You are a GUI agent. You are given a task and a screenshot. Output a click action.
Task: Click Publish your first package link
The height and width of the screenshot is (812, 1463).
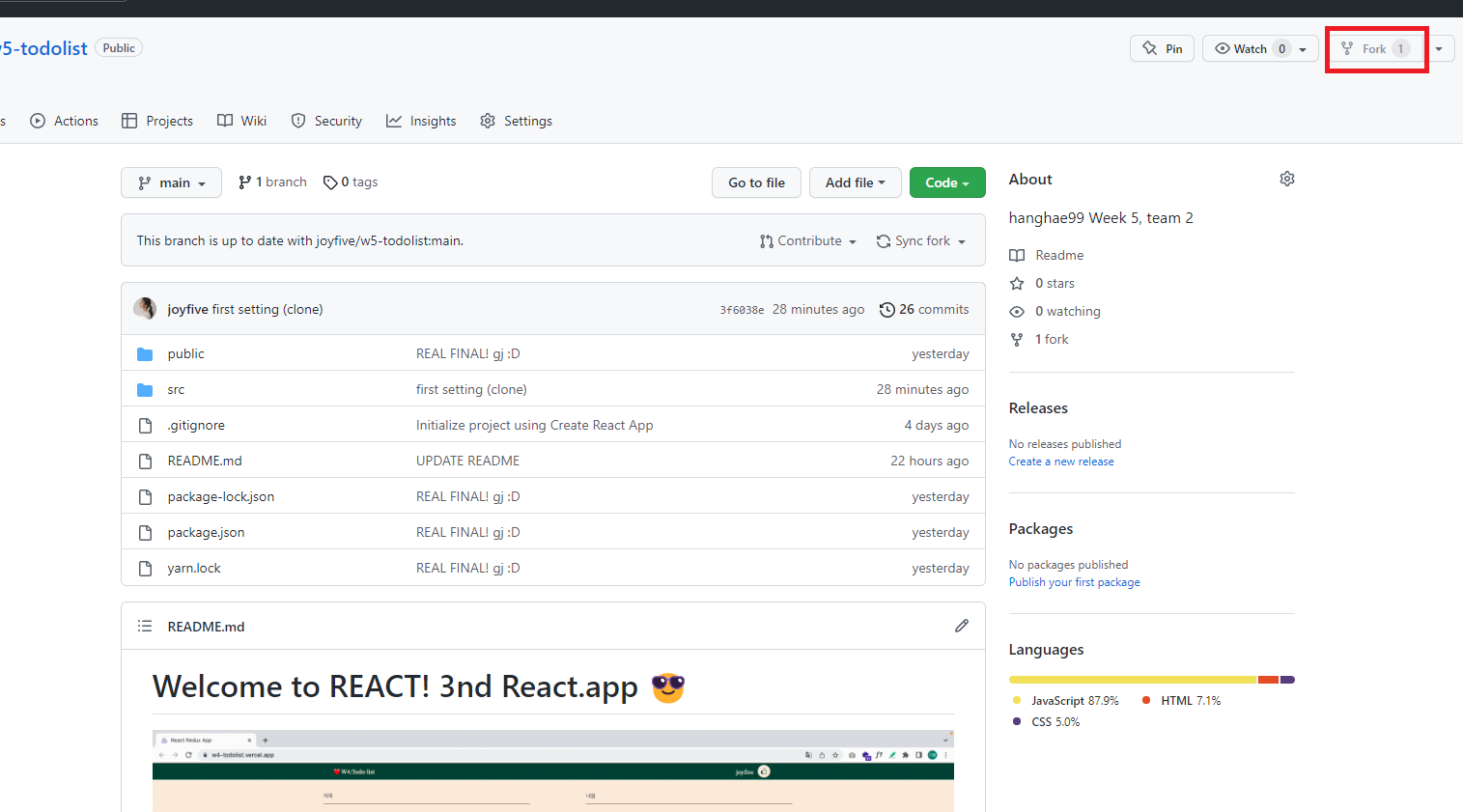[x=1074, y=582]
